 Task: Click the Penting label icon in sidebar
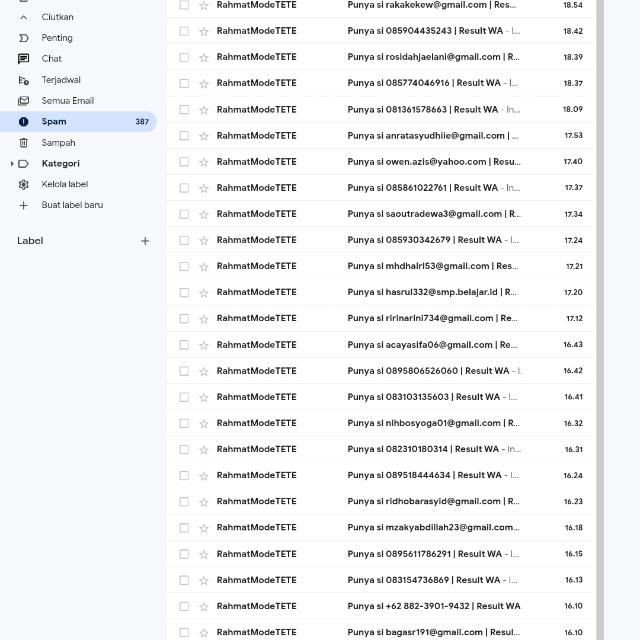point(24,38)
